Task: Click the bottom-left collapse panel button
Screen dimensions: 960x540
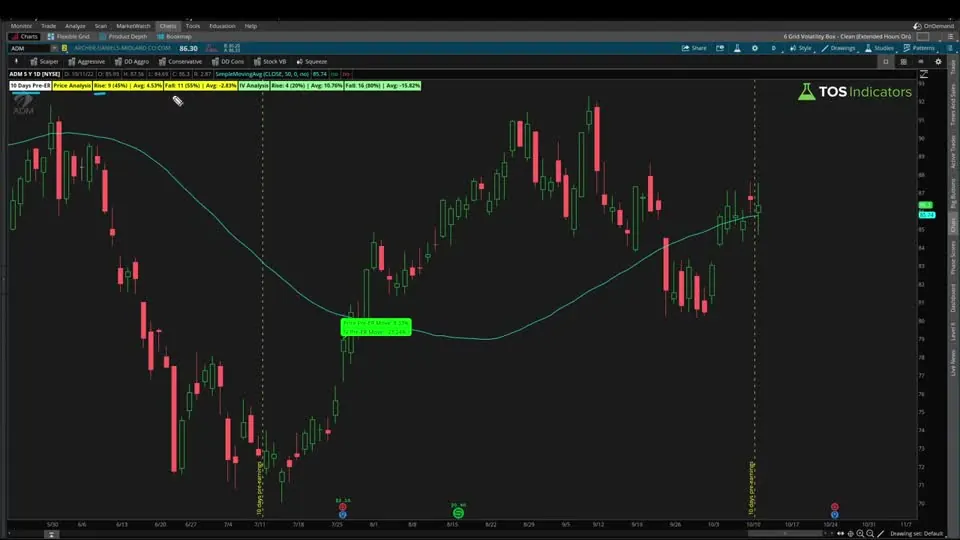Action: [51, 534]
